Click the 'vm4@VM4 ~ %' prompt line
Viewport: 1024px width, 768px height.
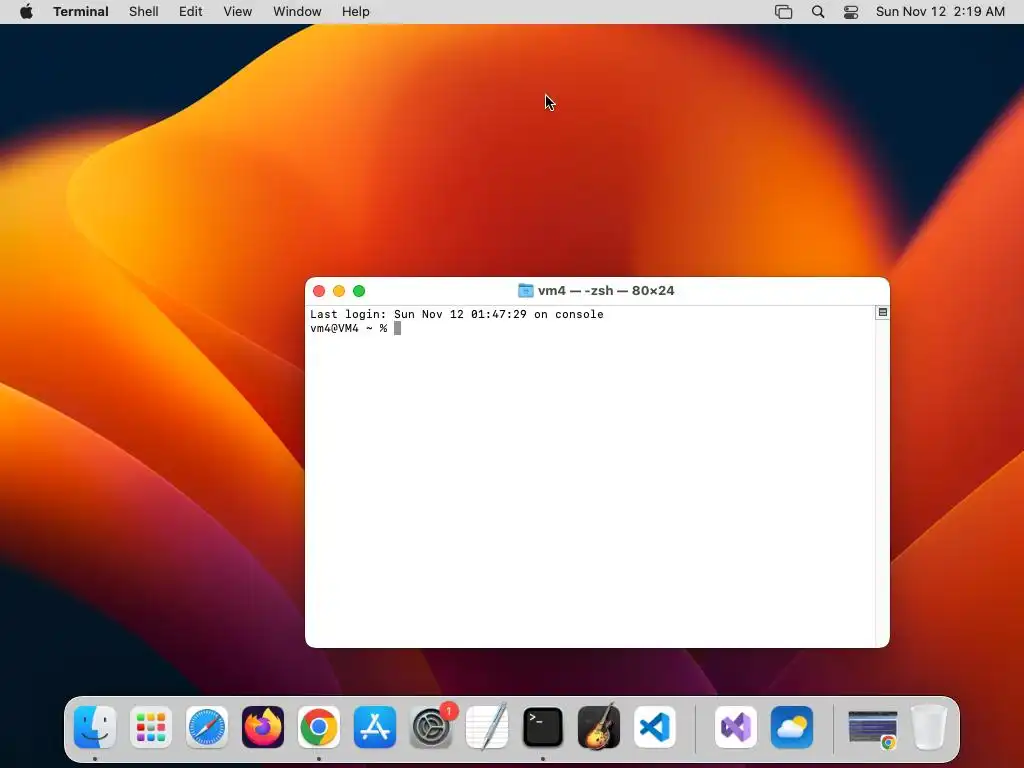pos(349,328)
